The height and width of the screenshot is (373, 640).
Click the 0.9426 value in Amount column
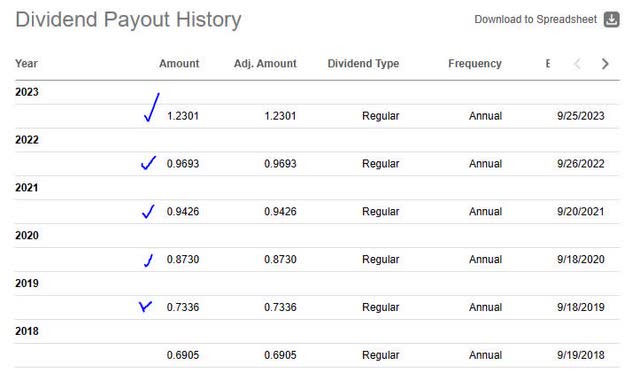click(x=183, y=211)
